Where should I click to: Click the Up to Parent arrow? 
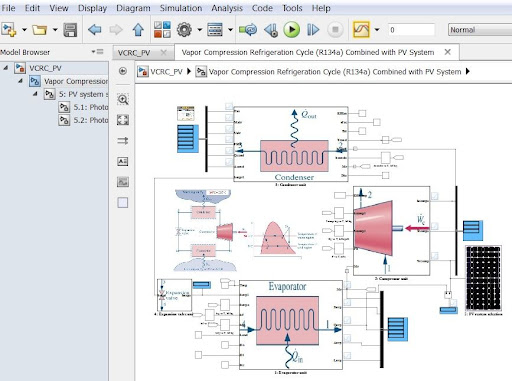[x=138, y=30]
